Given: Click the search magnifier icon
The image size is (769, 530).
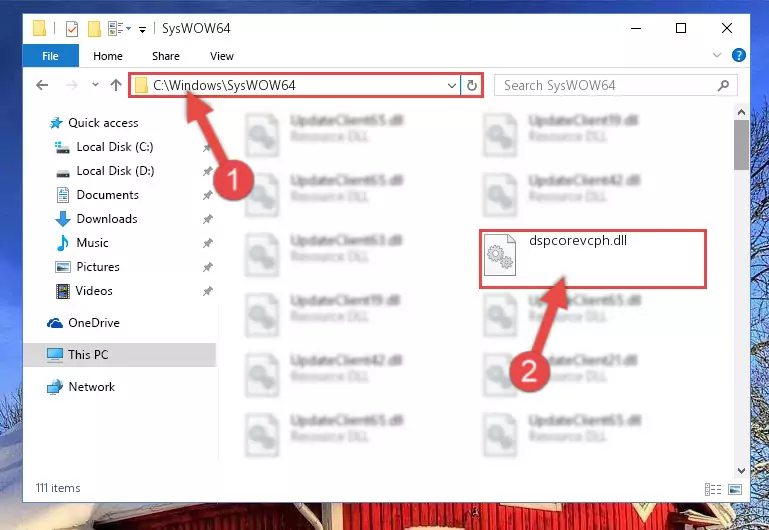Looking at the screenshot, I should [723, 86].
